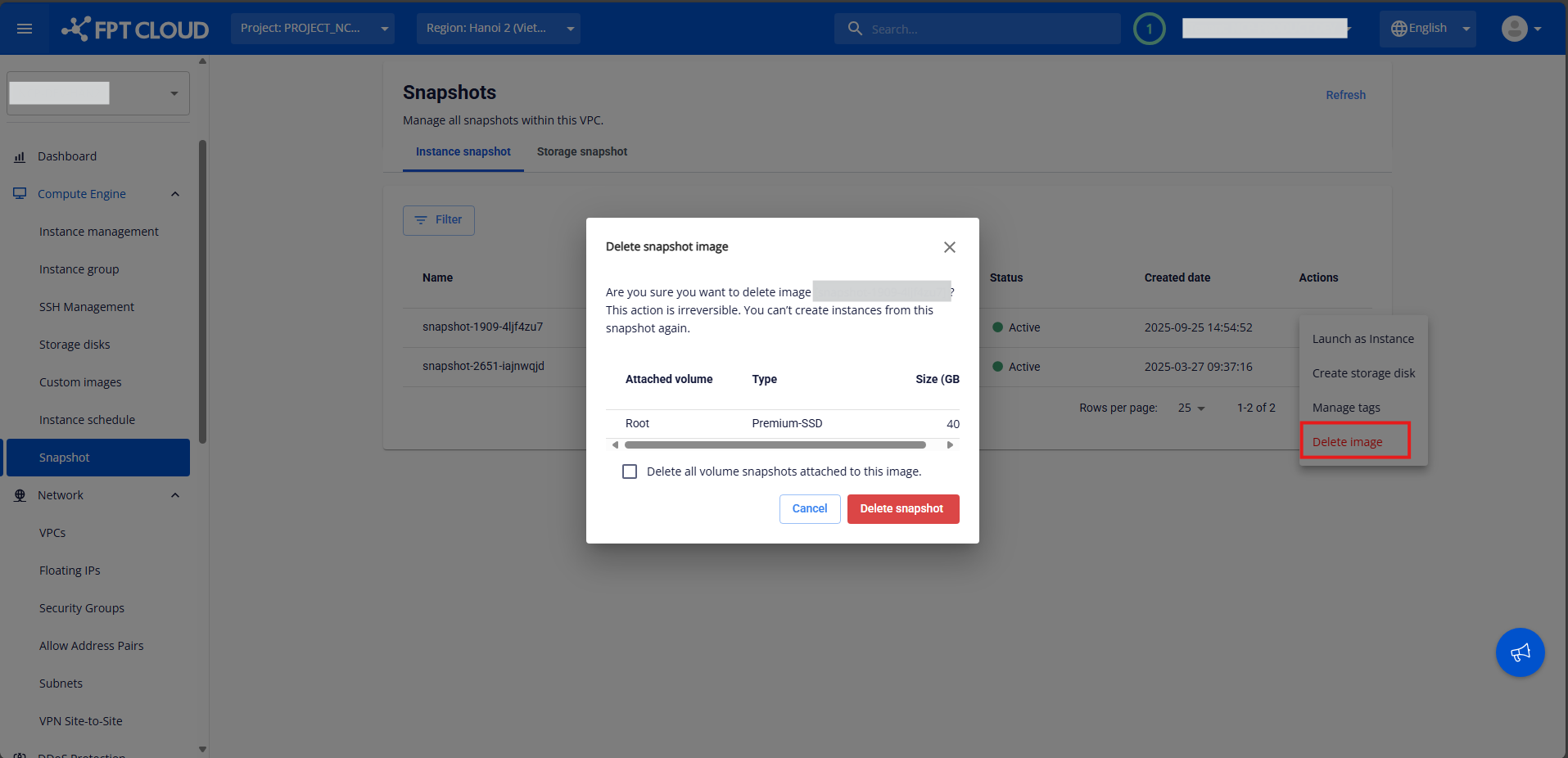Close the Delete snapshot image dialog

click(949, 247)
